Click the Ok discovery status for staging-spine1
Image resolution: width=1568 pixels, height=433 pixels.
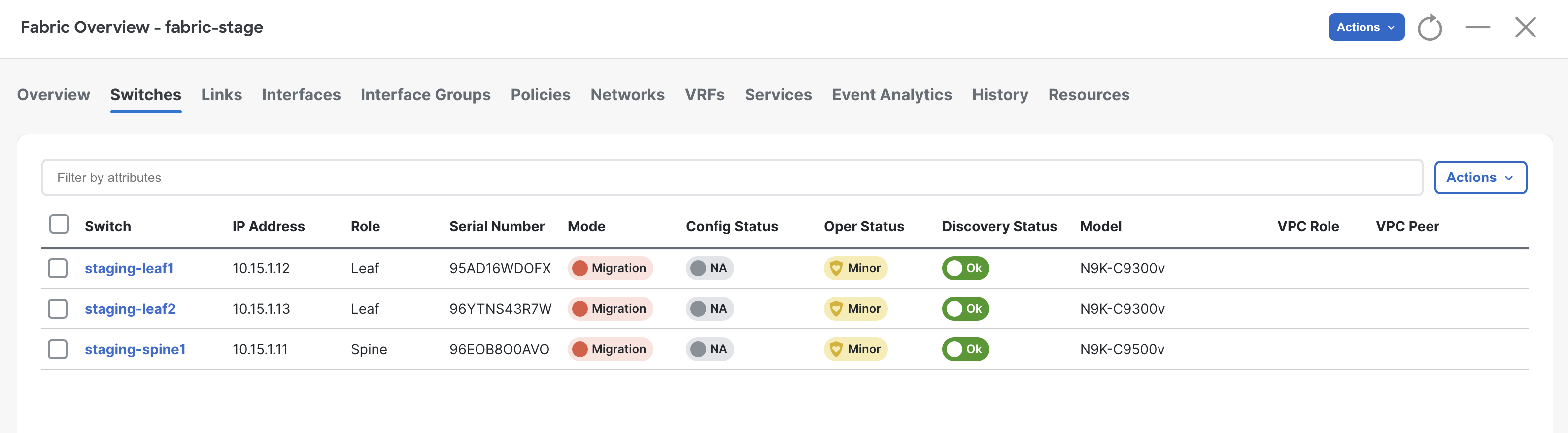pyautogui.click(x=965, y=349)
